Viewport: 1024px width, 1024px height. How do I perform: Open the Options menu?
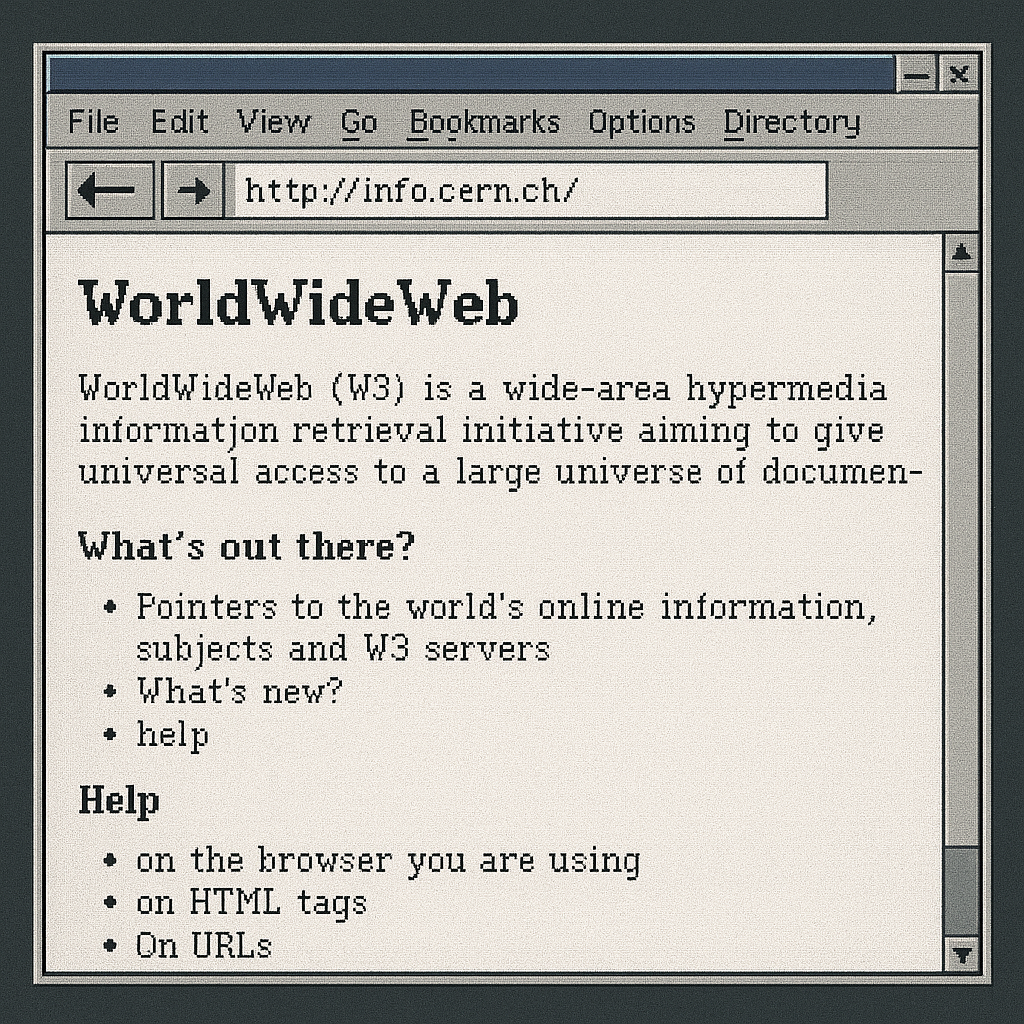(x=641, y=122)
